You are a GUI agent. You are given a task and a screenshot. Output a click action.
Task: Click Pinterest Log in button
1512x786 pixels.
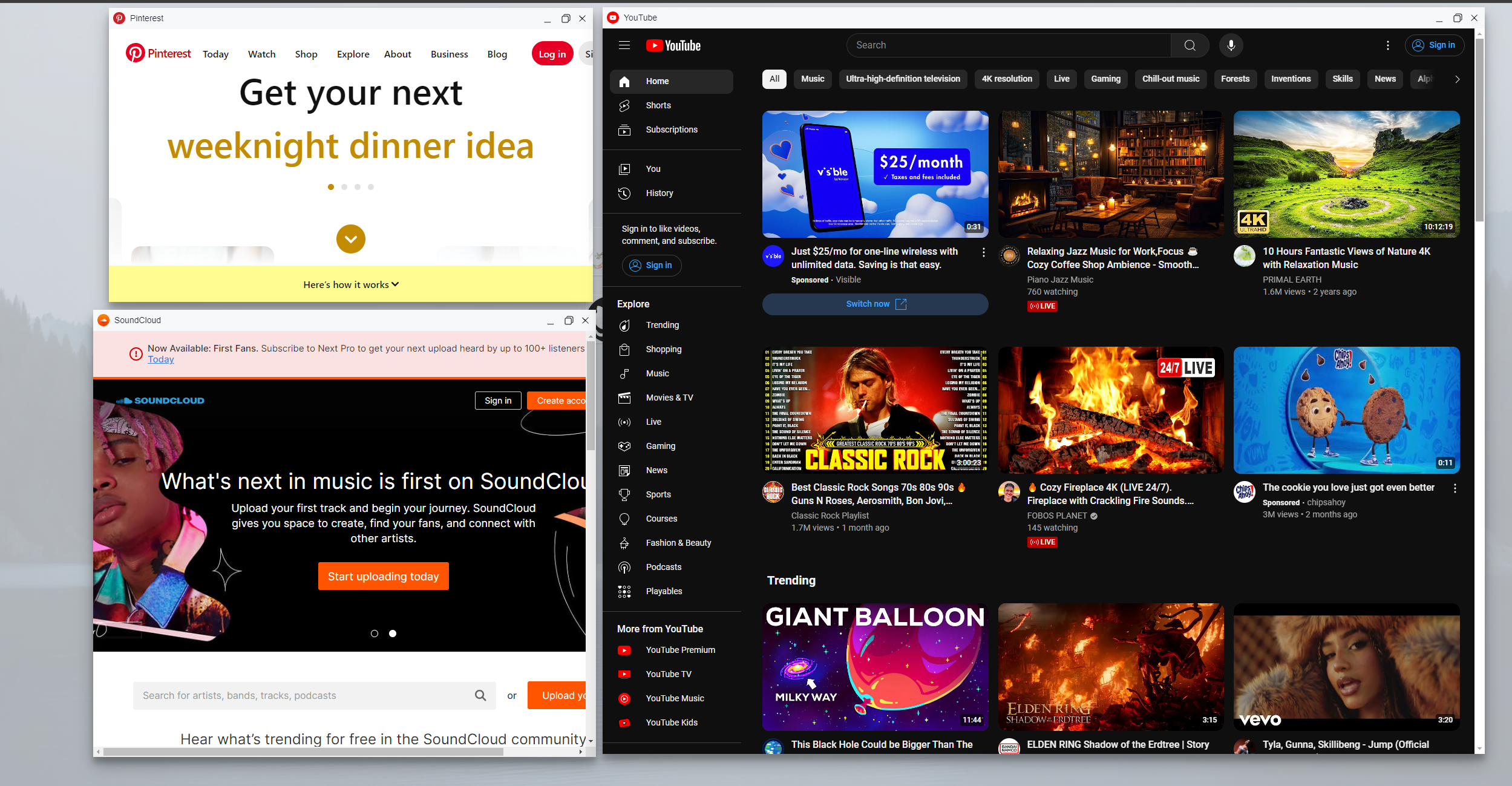click(552, 54)
